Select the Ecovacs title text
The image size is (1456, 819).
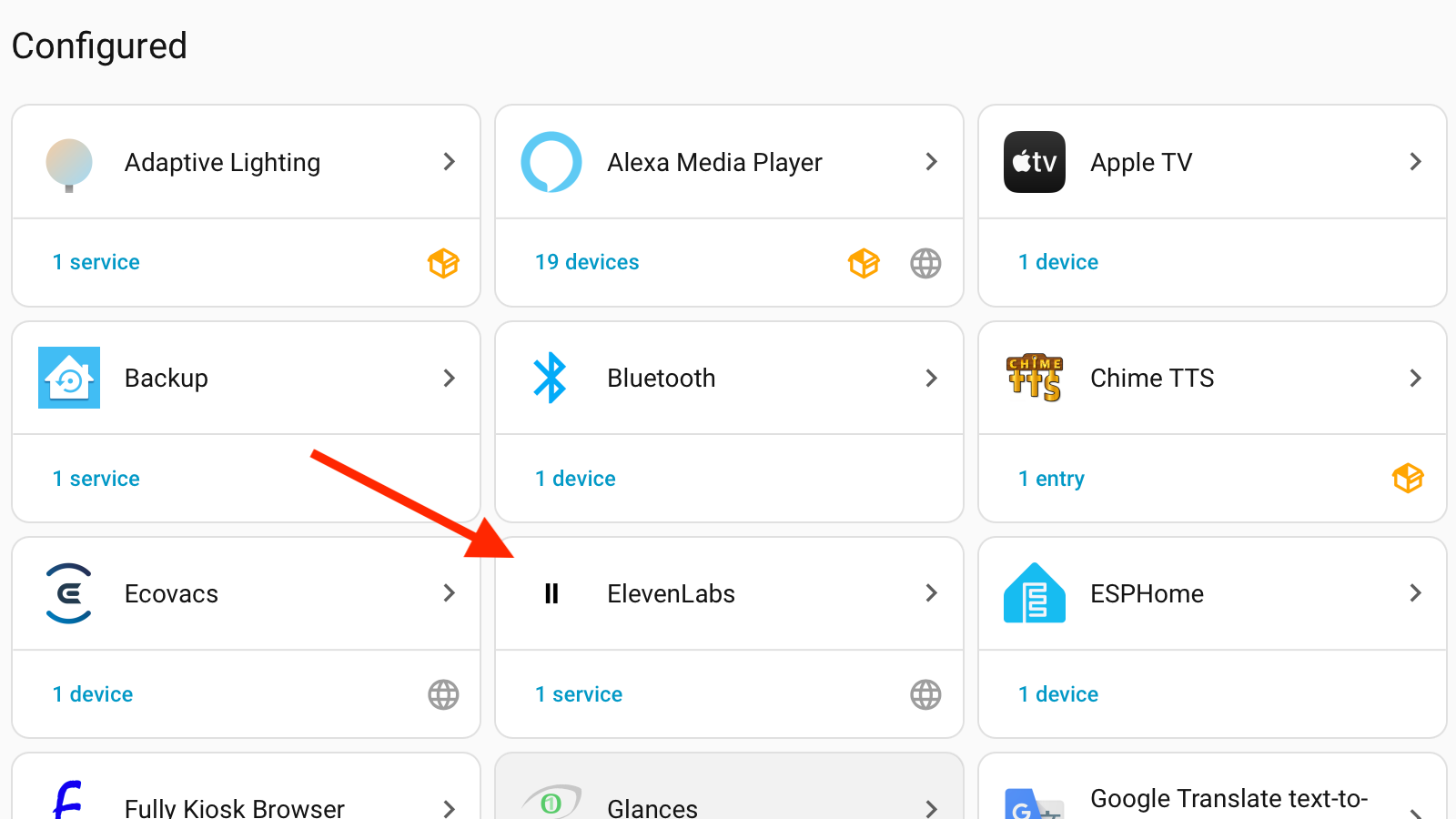[171, 594]
